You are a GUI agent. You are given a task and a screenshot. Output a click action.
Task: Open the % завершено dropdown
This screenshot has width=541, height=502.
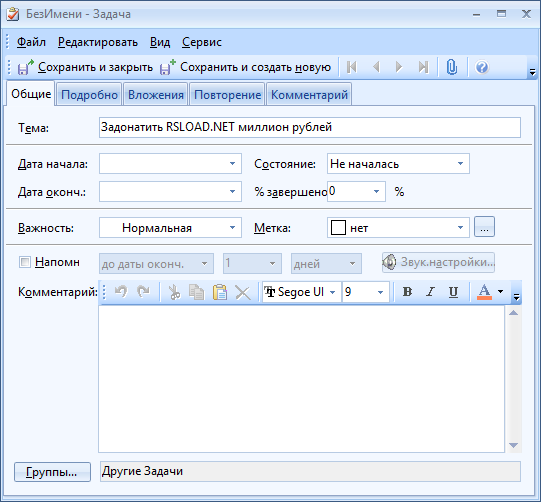coord(376,191)
